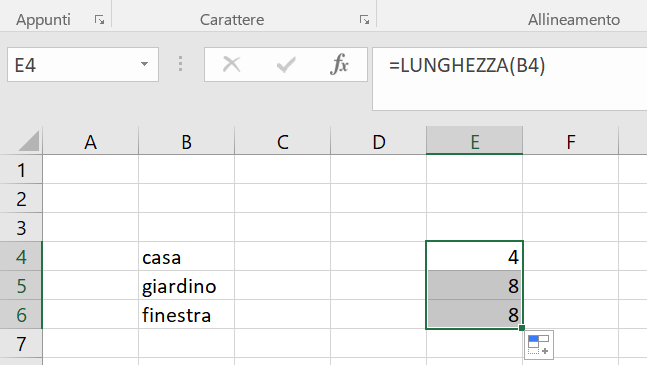Confirm entry with the checkmark icon
Screen dimensions: 647x365
(x=286, y=64)
